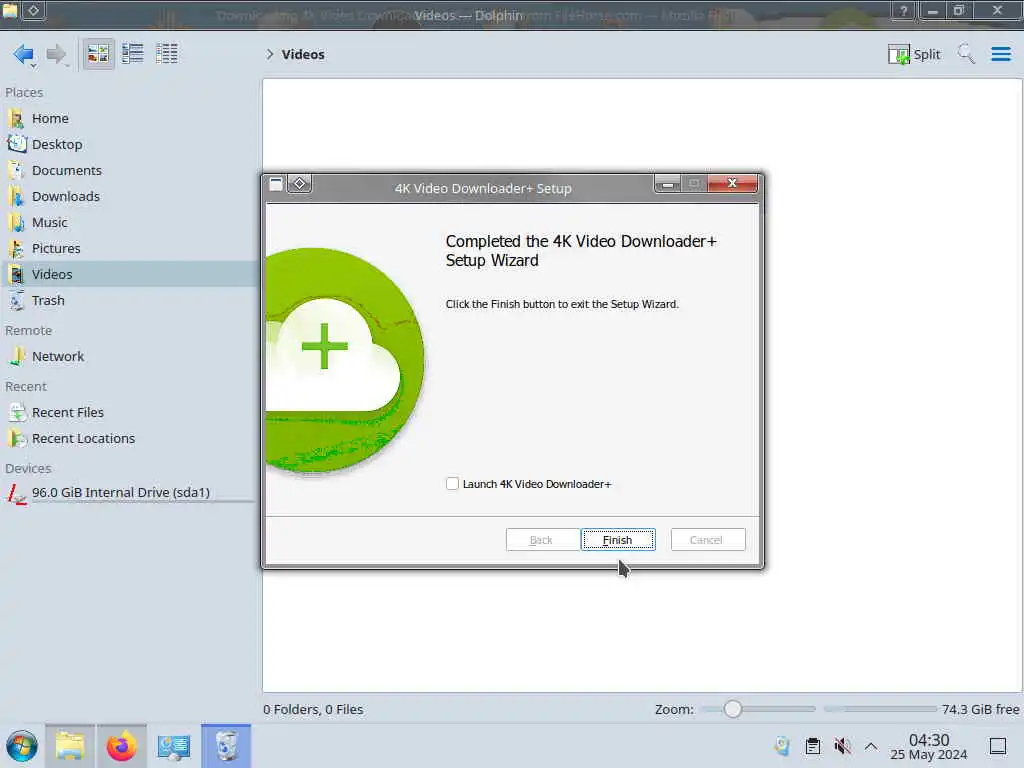Click the Back button in setup wizard
This screenshot has width=1024, height=768.
coord(543,540)
